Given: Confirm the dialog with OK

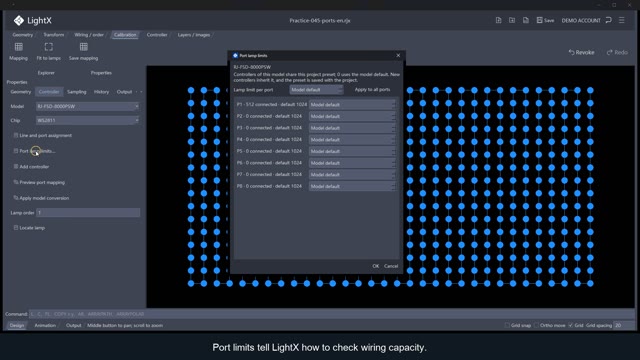Looking at the screenshot, I should (376, 266).
